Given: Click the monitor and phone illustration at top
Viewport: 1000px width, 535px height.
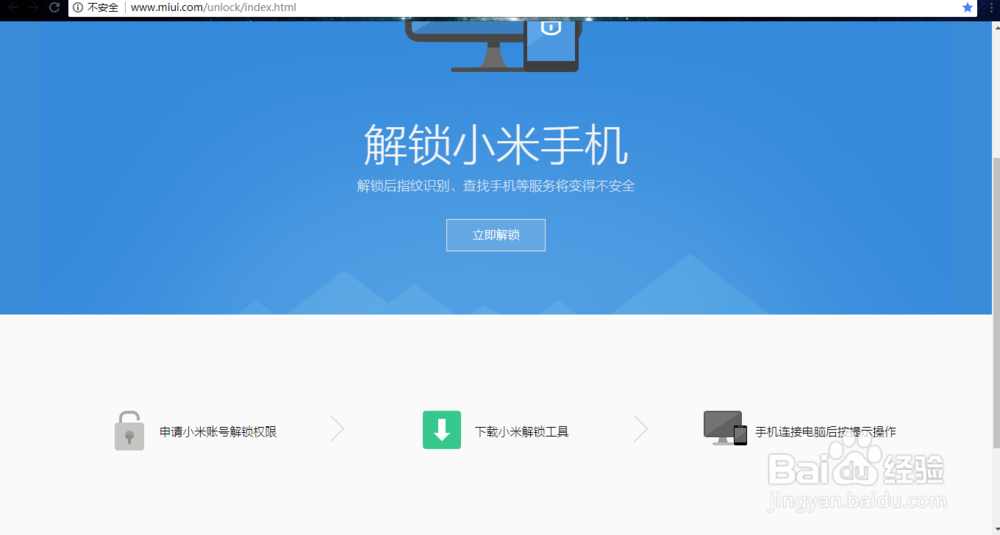Looking at the screenshot, I should point(492,45).
